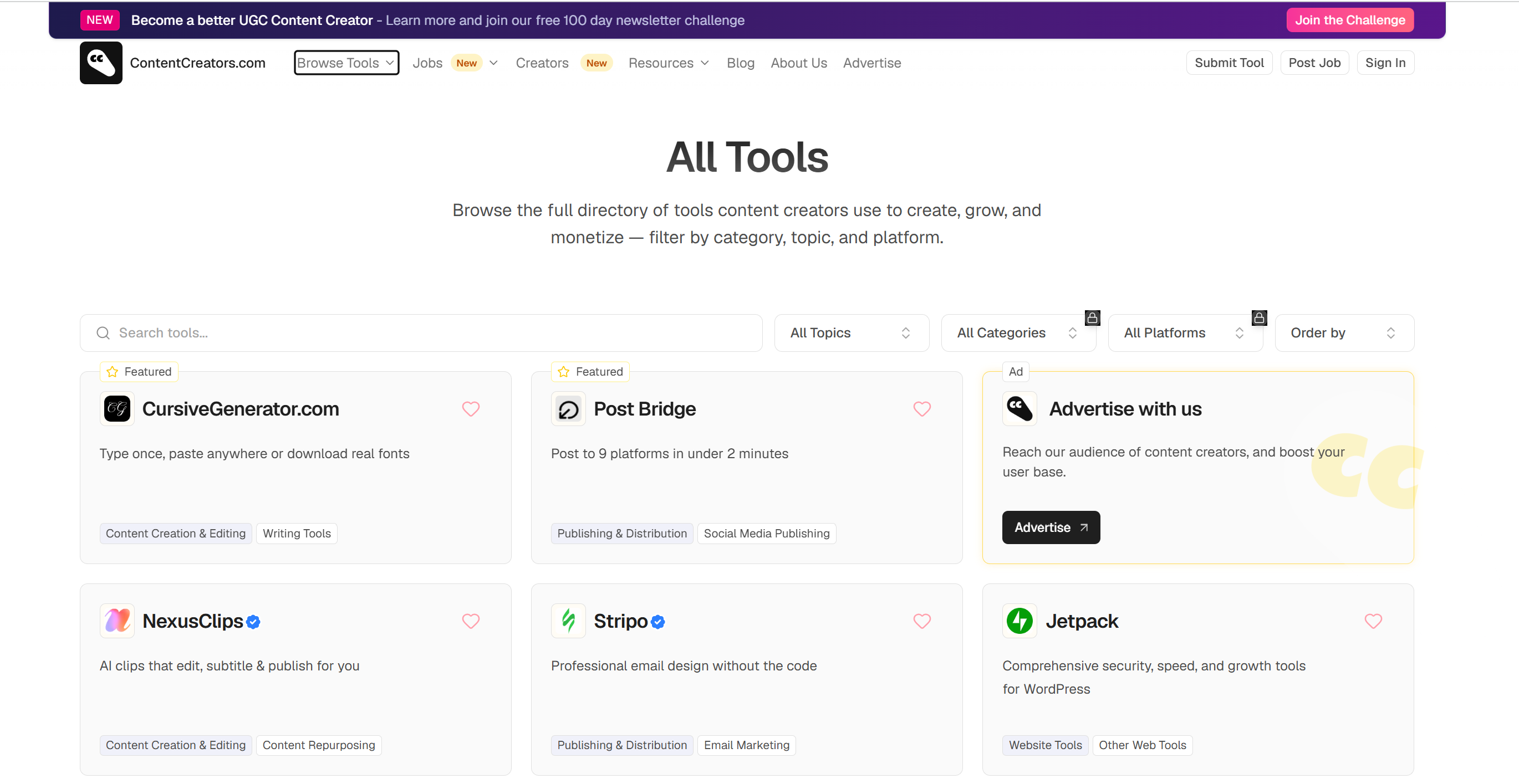Favorite Stripo with the heart
The image size is (1519, 784).
coord(922,621)
